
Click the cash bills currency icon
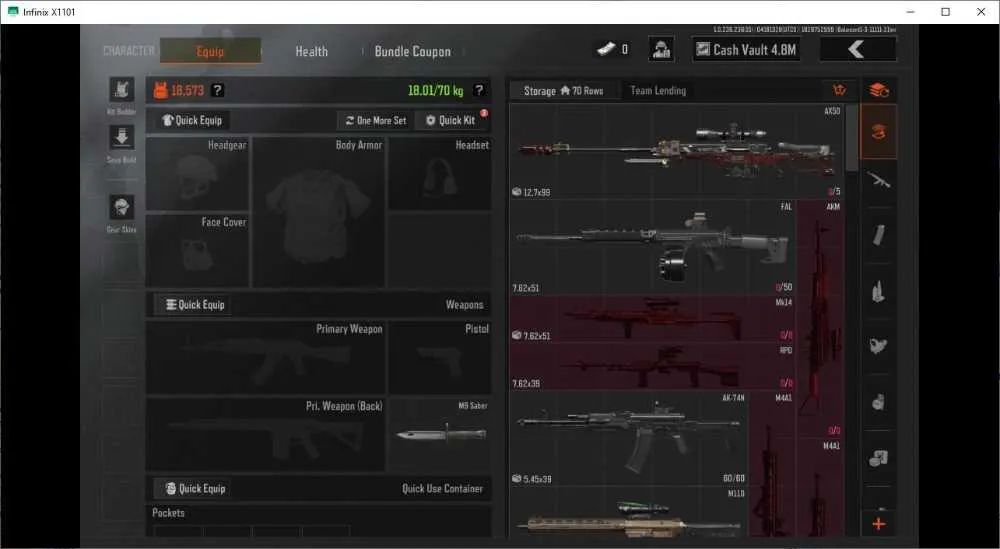(x=606, y=49)
